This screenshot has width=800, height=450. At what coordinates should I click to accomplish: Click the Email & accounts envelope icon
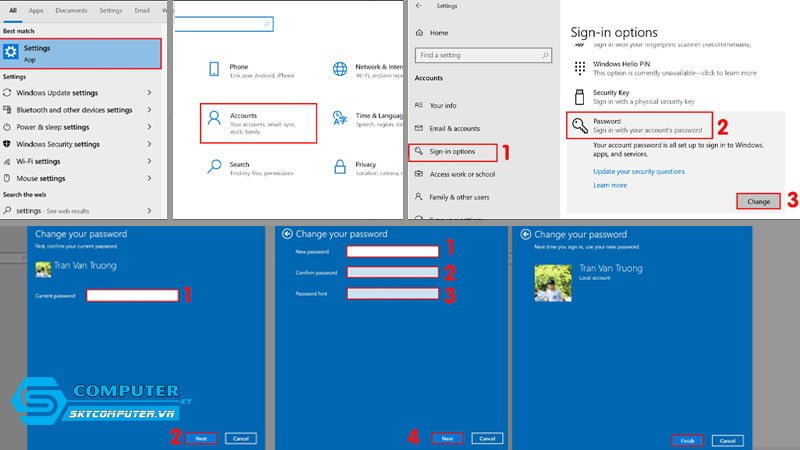pyautogui.click(x=419, y=128)
